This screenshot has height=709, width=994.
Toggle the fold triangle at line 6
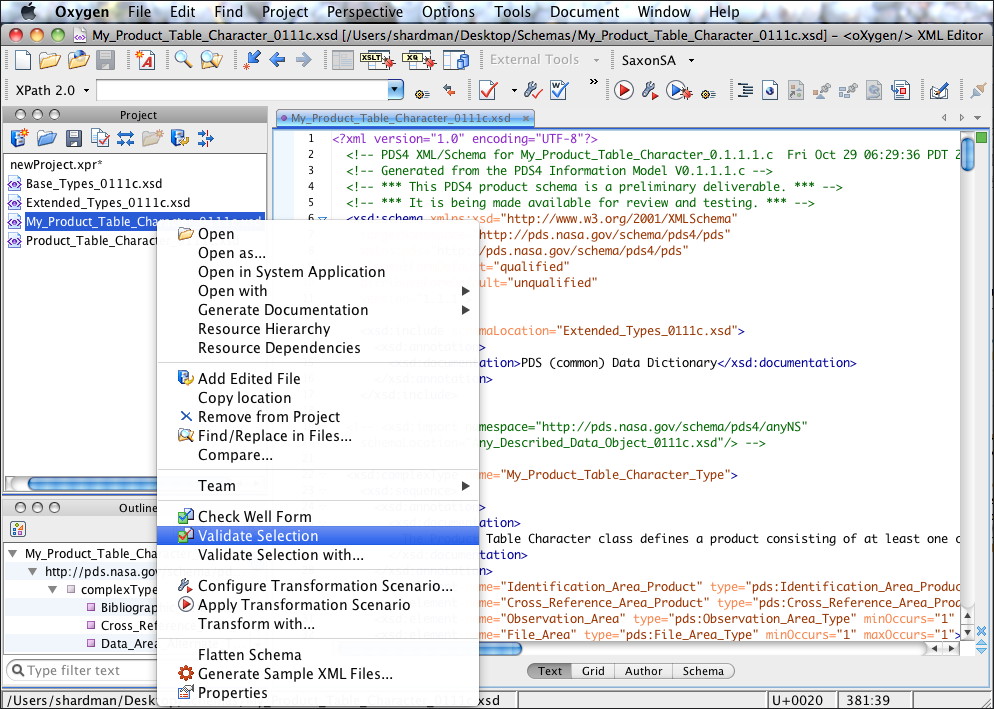(322, 219)
